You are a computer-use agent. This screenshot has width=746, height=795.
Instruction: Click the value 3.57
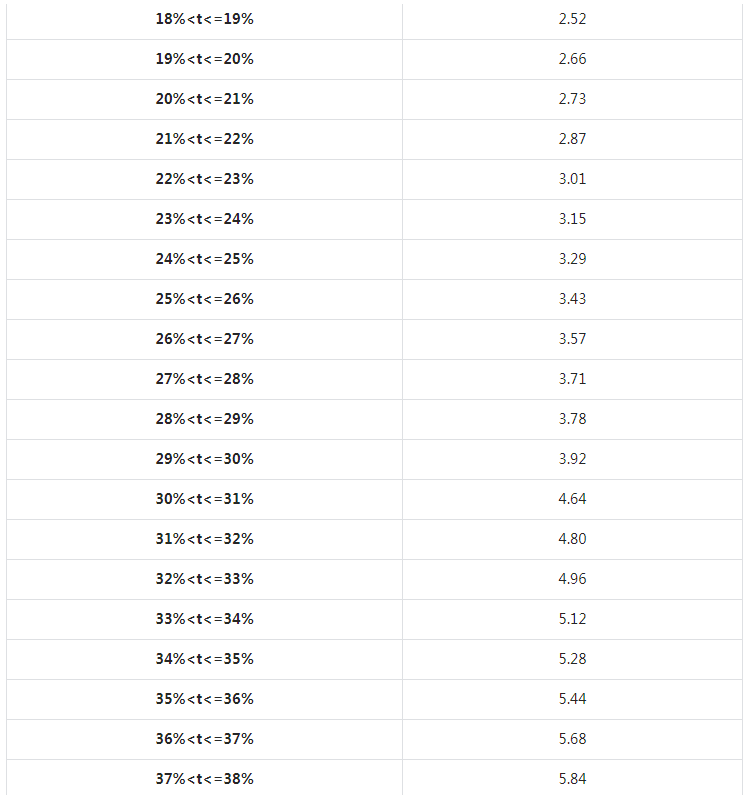pyautogui.click(x=572, y=339)
